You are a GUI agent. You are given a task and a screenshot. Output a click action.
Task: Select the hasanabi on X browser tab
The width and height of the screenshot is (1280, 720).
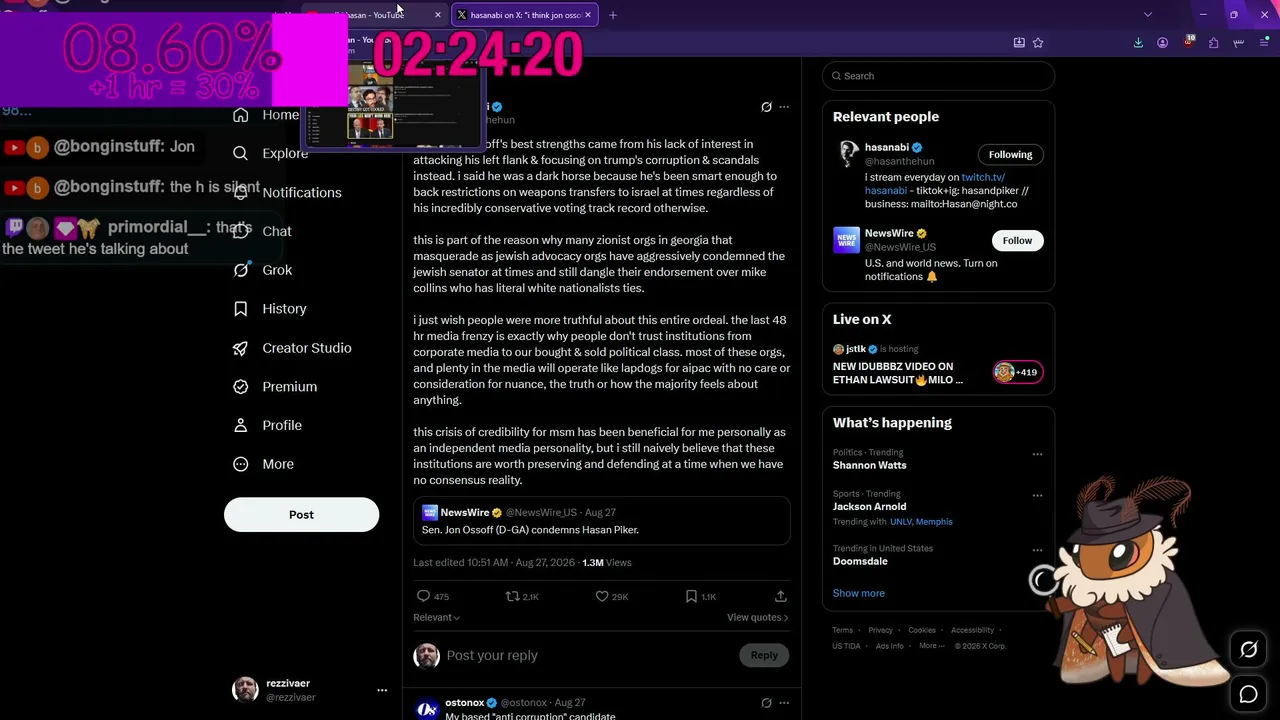524,15
